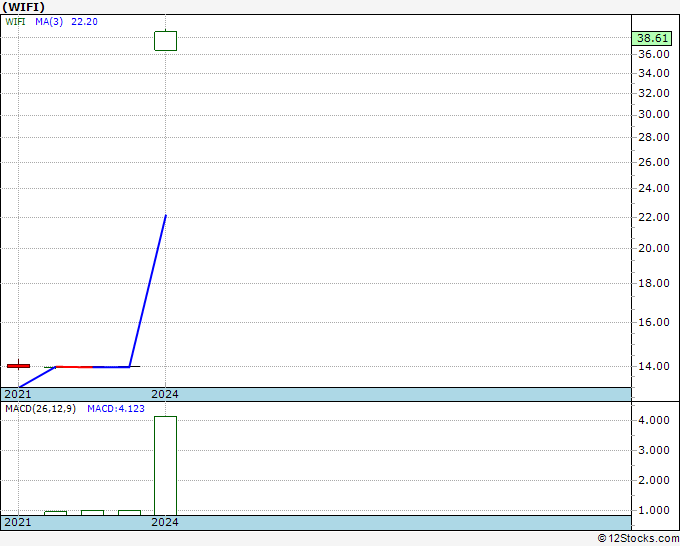Select the 2021 label on price time axis
This screenshot has height=546, width=680.
click(x=18, y=394)
